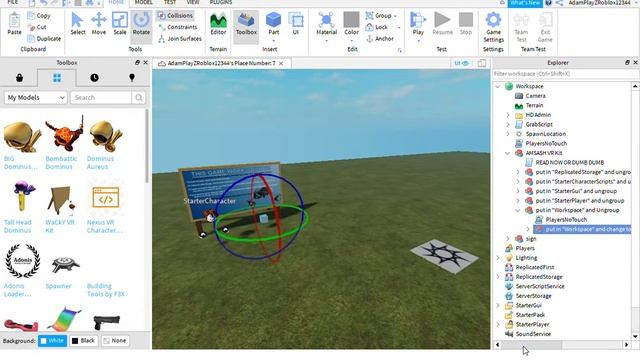640x360 pixels.
Task: Expand the HD Admin folder
Action: [x=508, y=115]
